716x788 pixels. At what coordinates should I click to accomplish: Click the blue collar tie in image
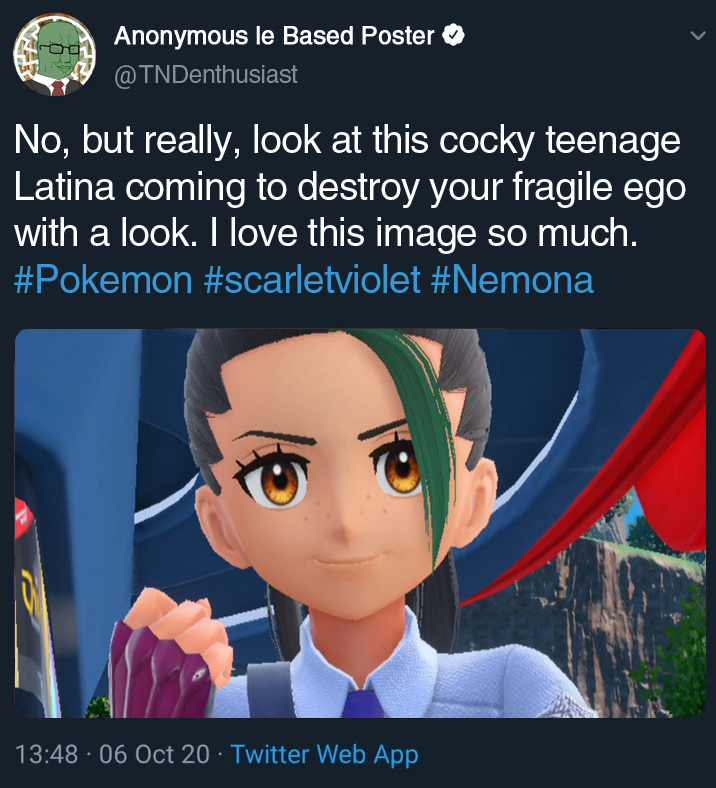pos(365,704)
